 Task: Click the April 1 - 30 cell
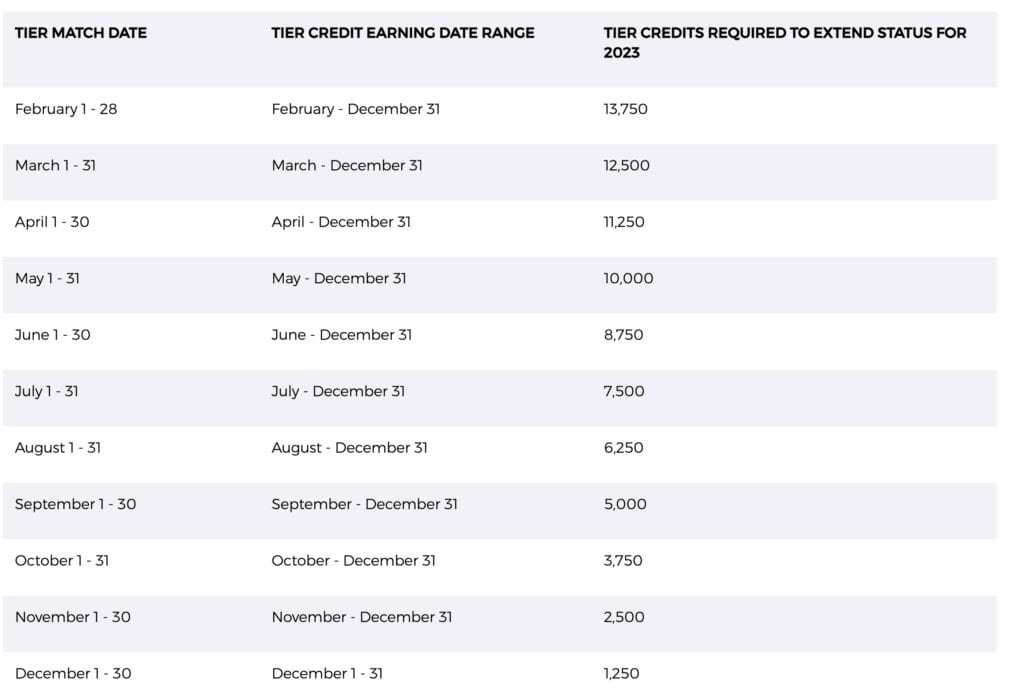52,222
